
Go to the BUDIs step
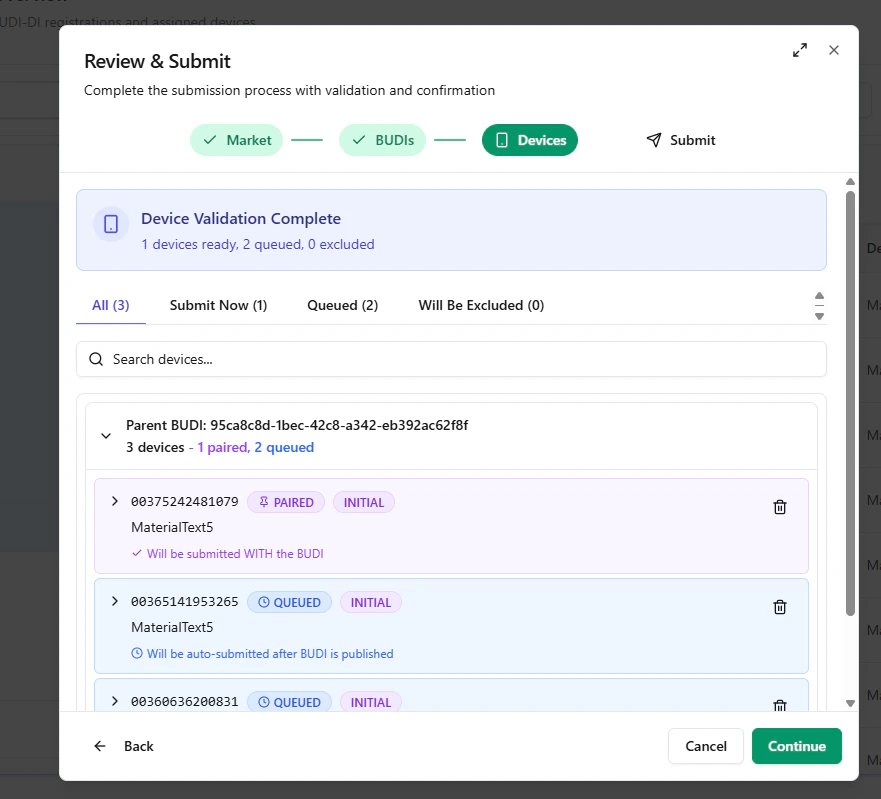(382, 140)
